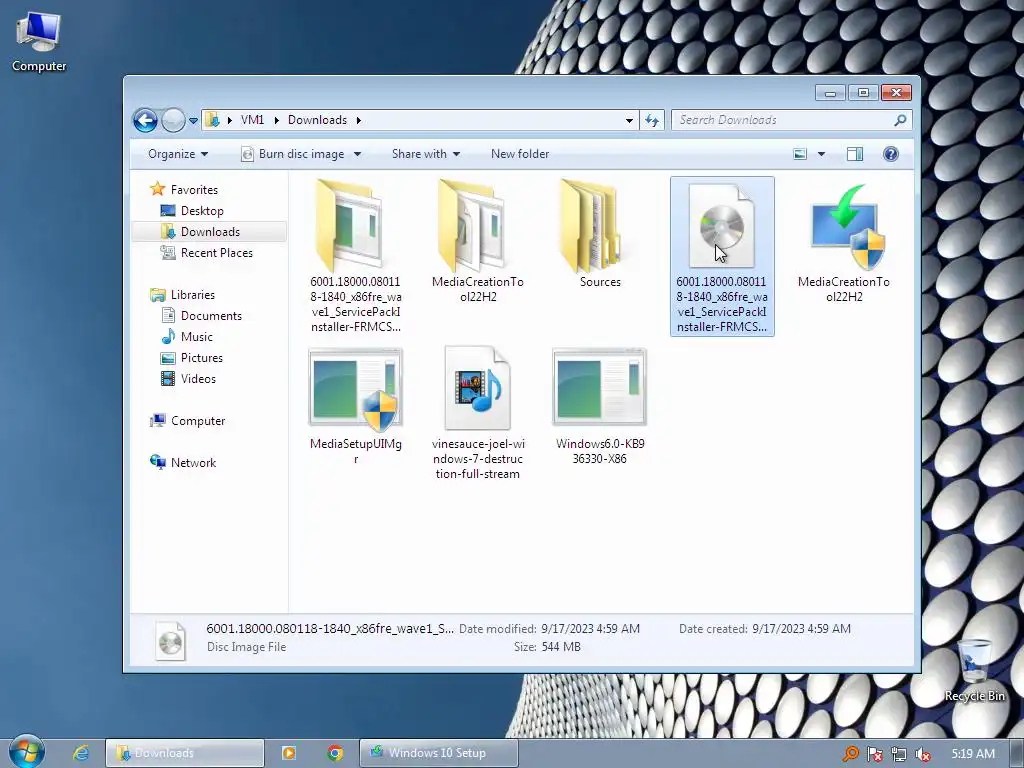Click Show desktop strip beside the clock
Screen dimensions: 1024x768
[1017, 754]
